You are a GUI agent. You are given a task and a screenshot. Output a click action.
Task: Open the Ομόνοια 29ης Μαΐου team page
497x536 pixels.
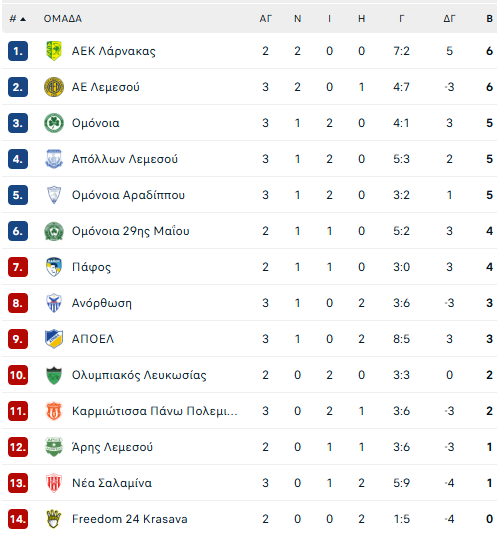pos(131,231)
